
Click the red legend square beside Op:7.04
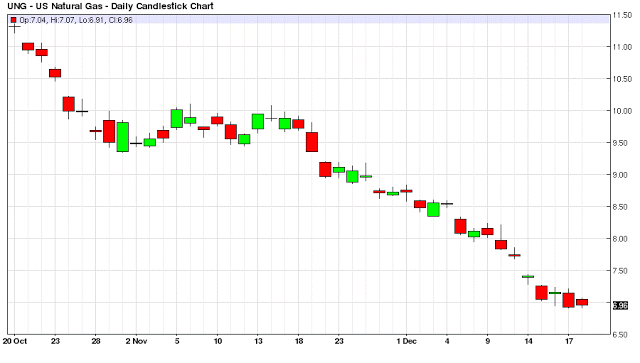[13, 20]
